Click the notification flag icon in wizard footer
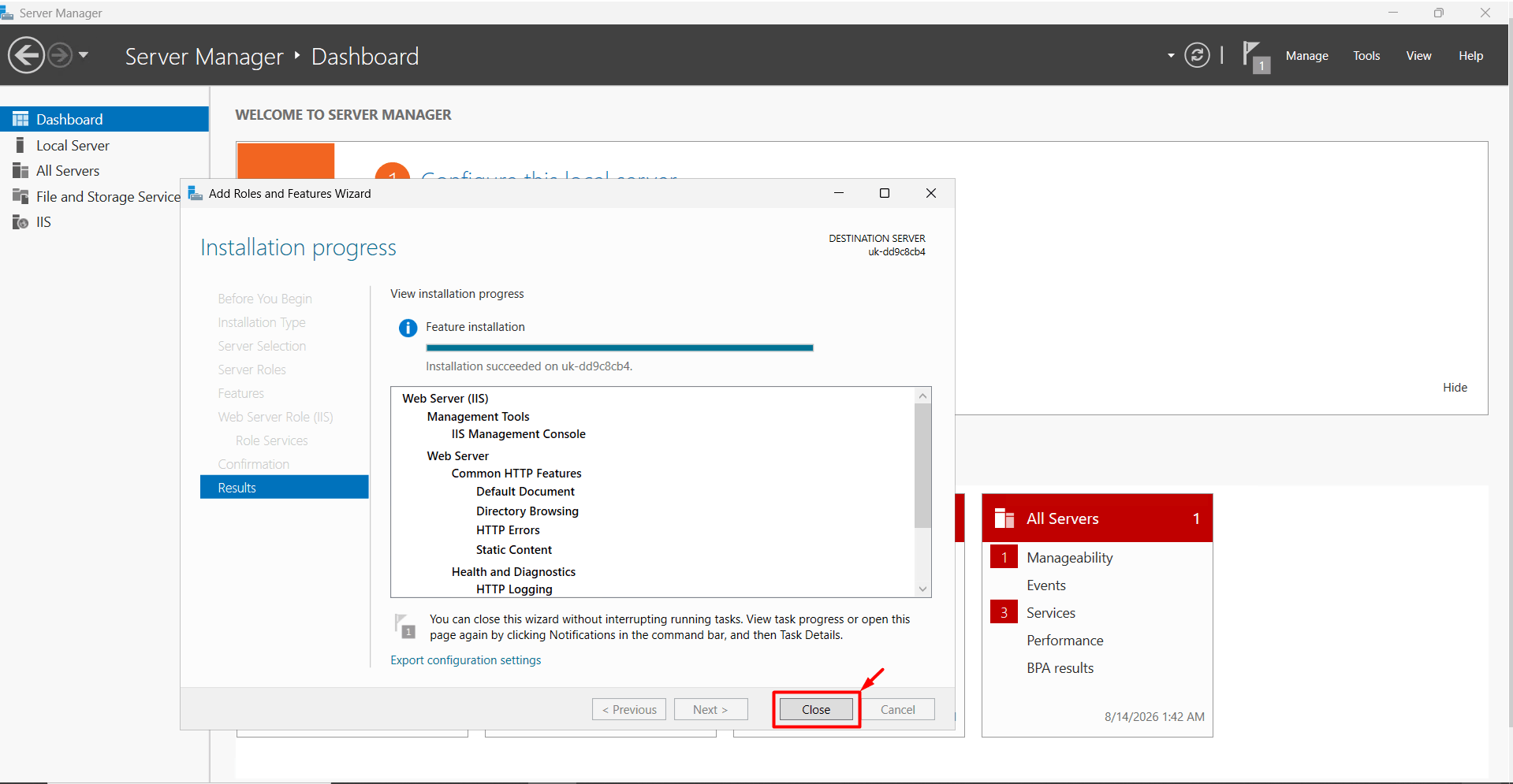The image size is (1513, 784). point(405,626)
